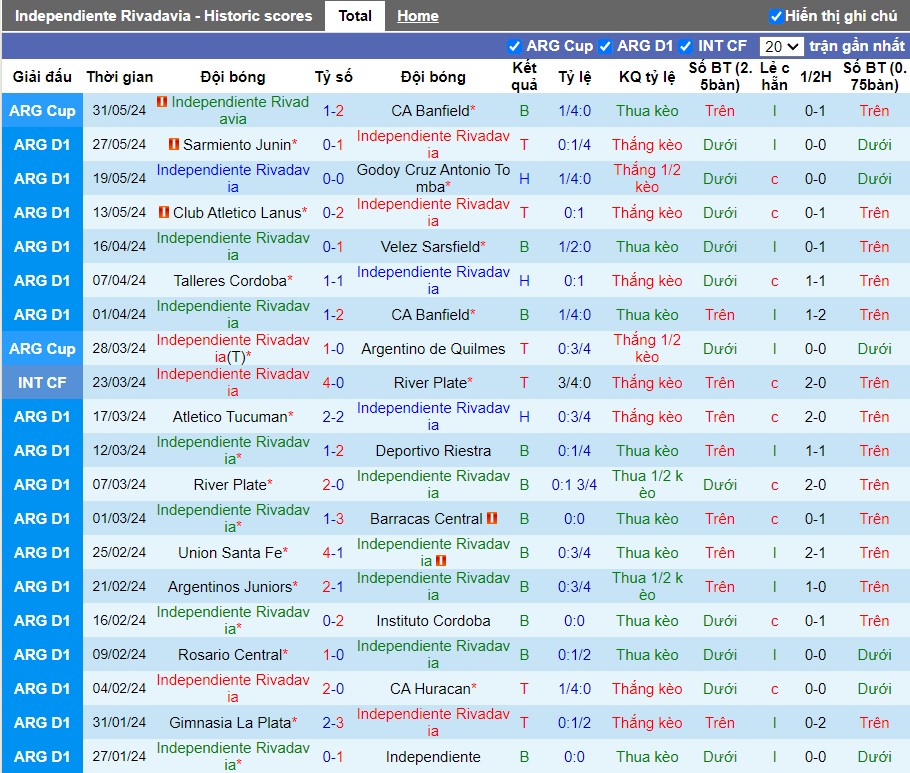Open Union Santa Fe team link
The width and height of the screenshot is (910, 773).
pyautogui.click(x=230, y=552)
